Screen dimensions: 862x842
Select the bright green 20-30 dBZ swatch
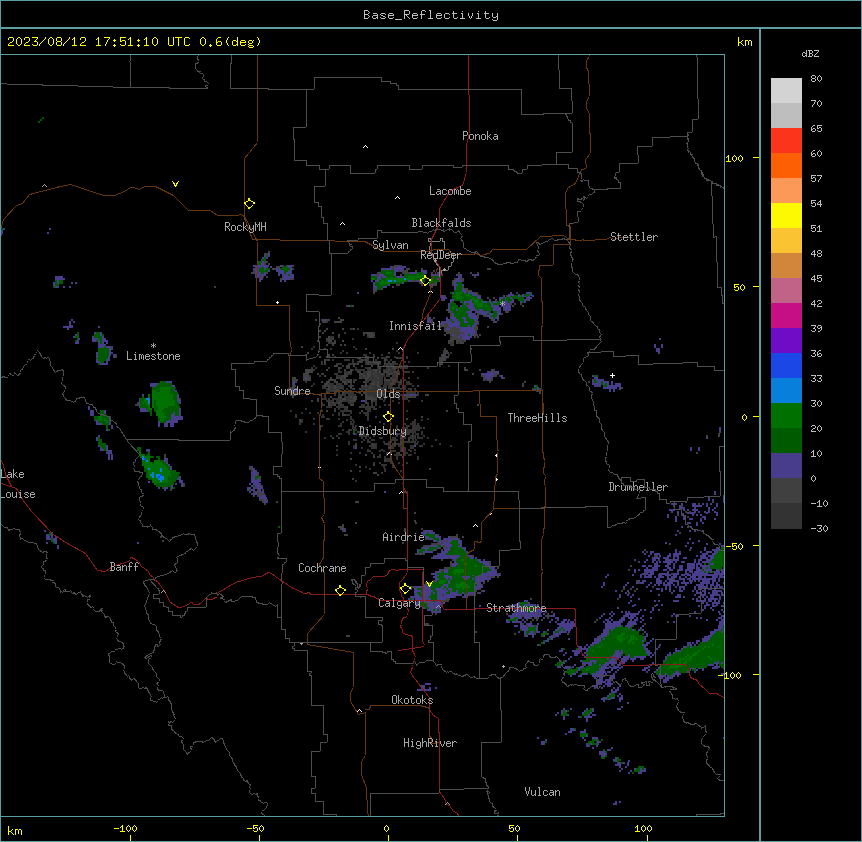click(x=786, y=416)
